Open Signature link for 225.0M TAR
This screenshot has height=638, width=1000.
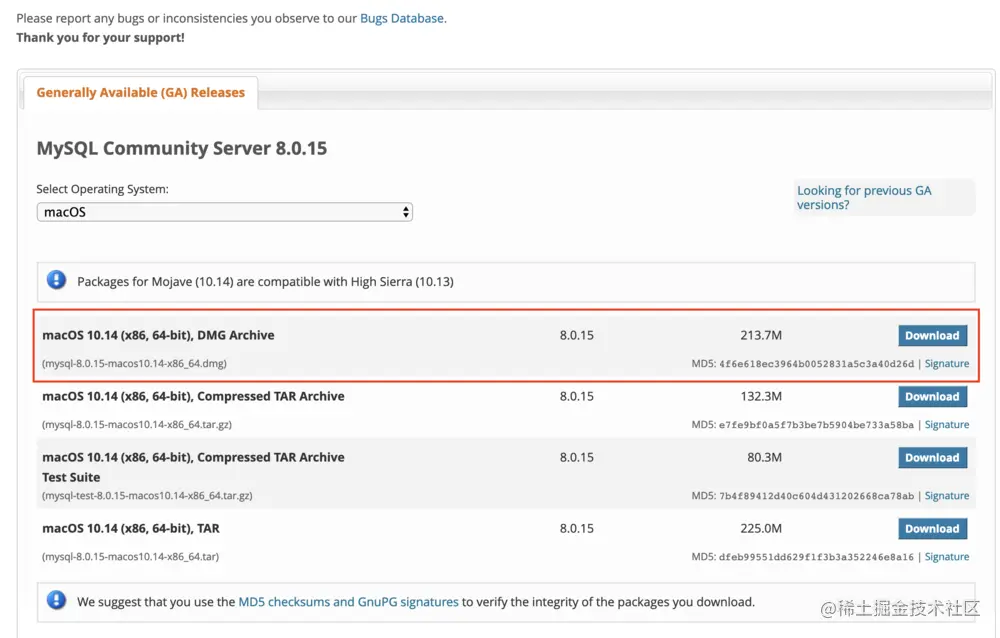click(946, 557)
